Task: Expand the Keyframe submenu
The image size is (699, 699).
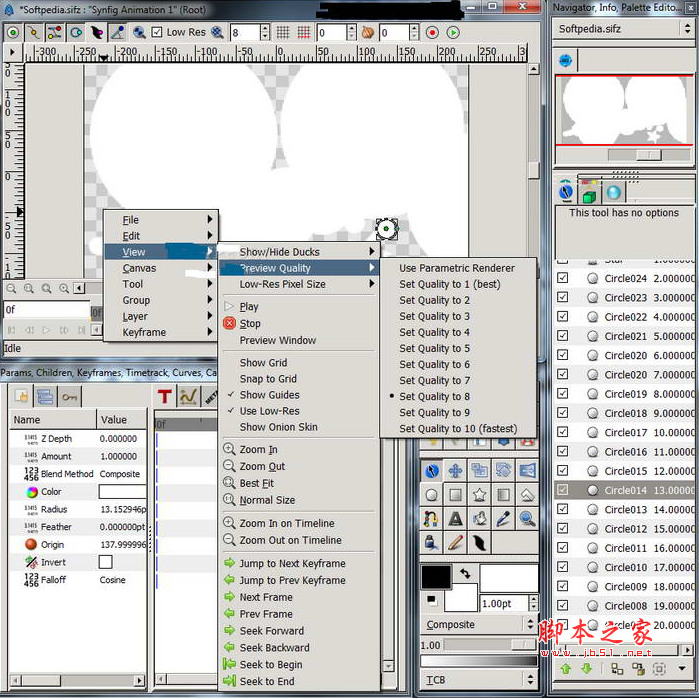Action: click(161, 332)
